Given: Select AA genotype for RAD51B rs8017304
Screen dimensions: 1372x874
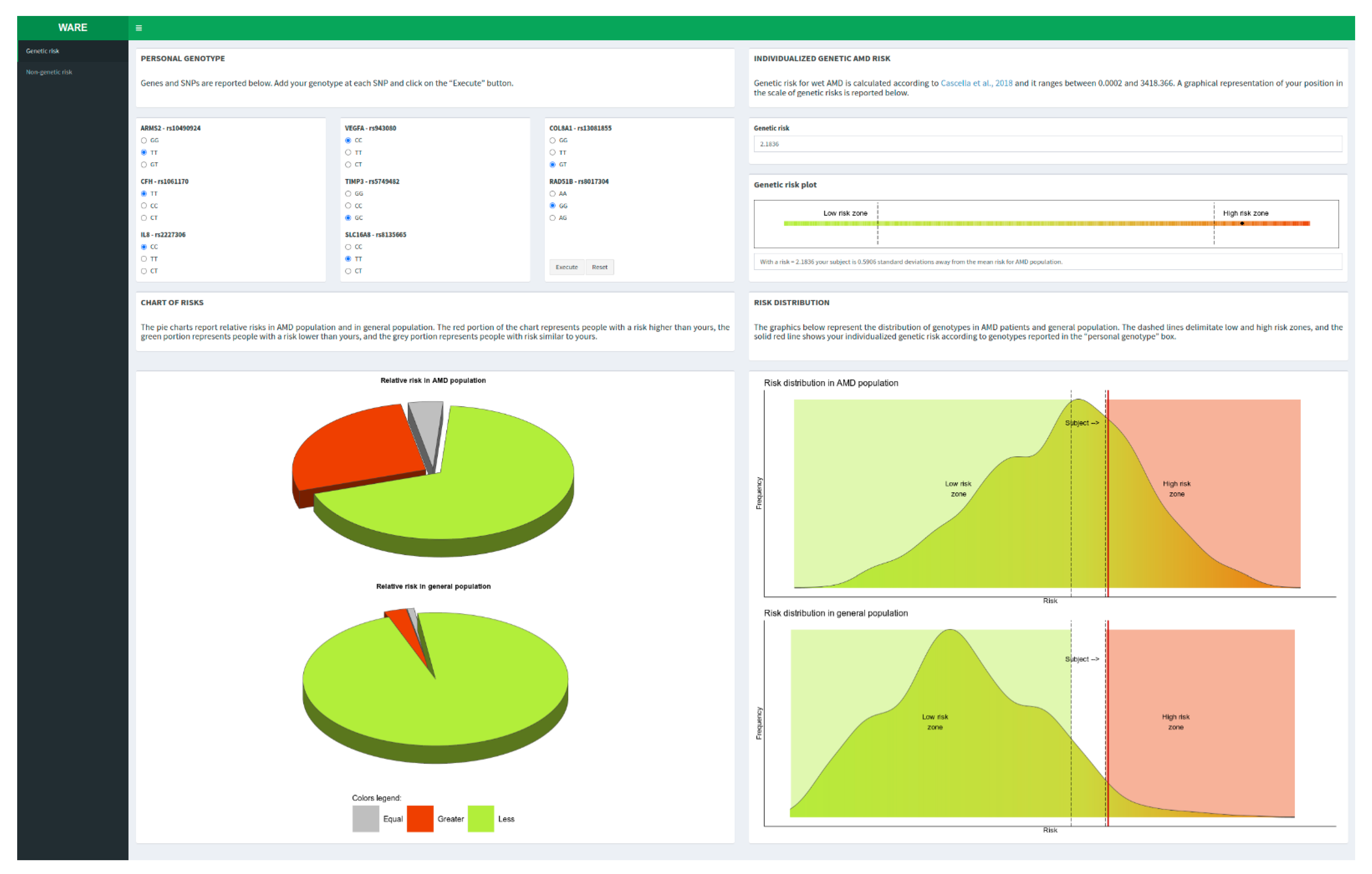Looking at the screenshot, I should 553,194.
